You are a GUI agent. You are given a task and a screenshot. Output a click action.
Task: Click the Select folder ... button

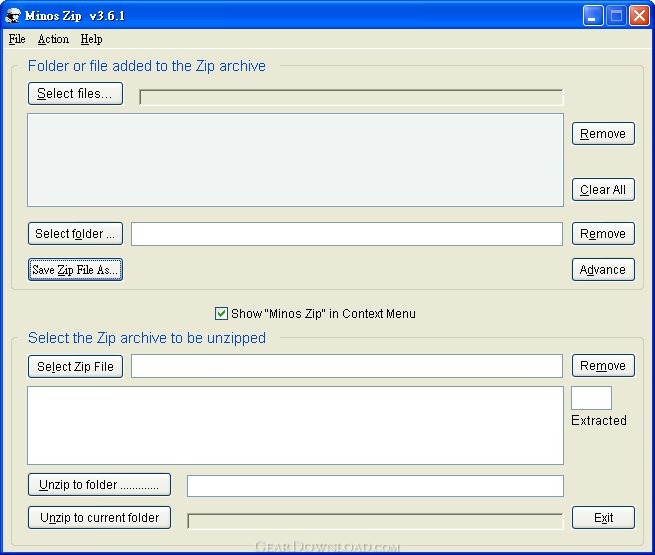click(75, 233)
